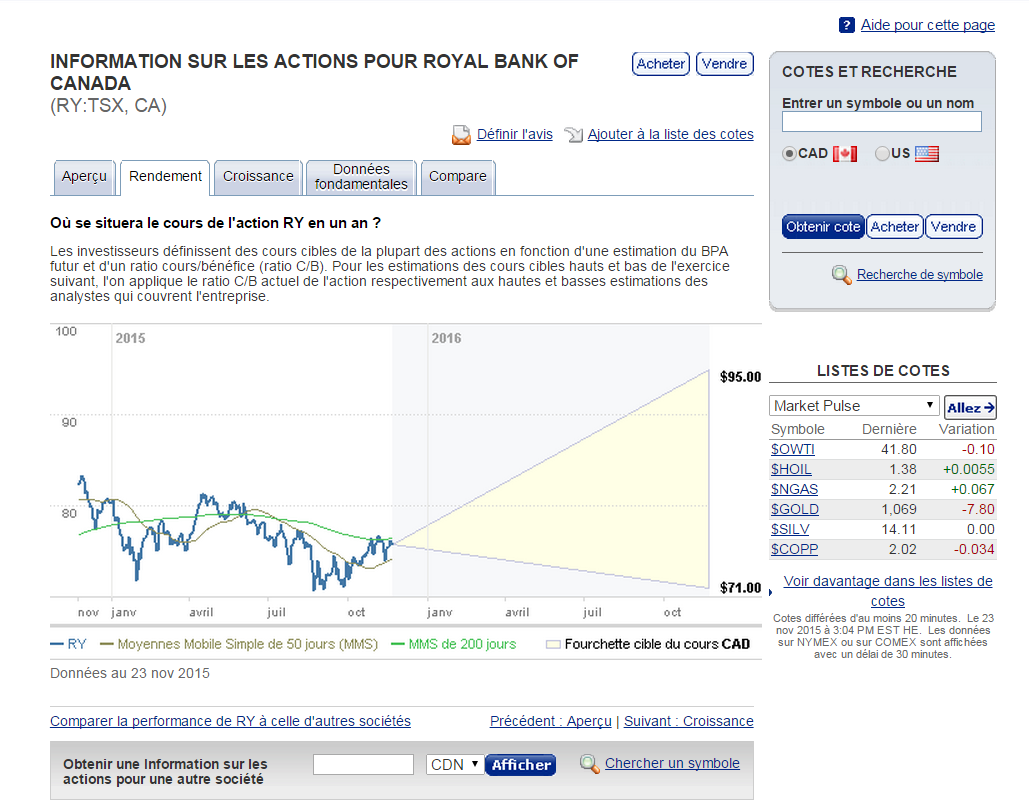
Task: Click the -7.80 variation for $GOLD
Action: 978,509
